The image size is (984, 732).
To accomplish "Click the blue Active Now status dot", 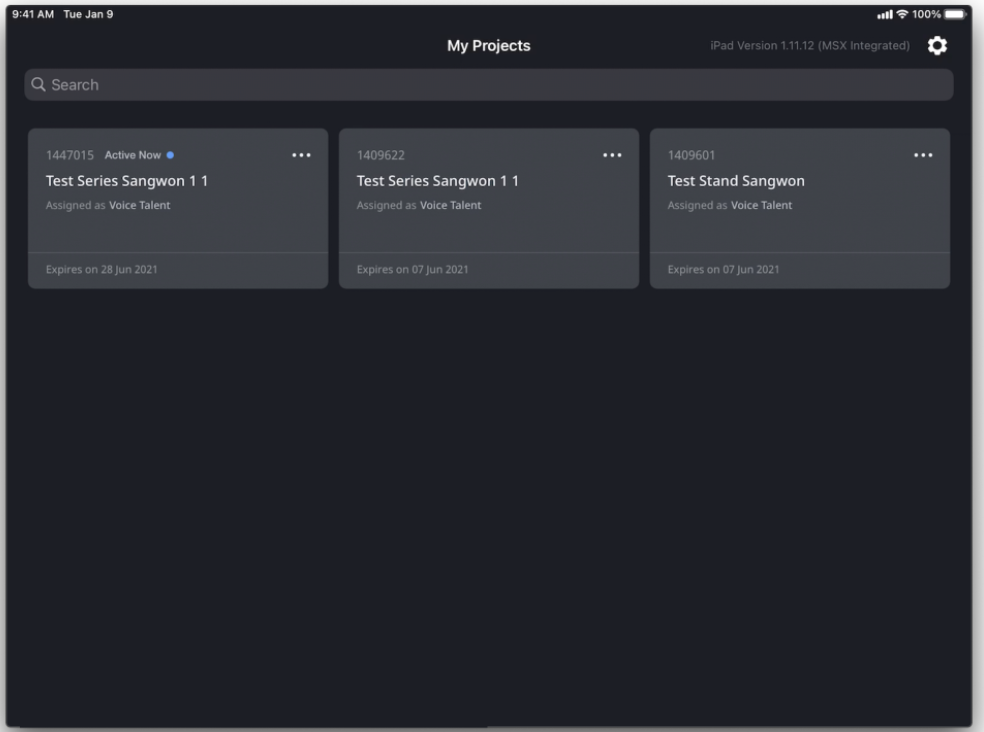I will [x=170, y=155].
